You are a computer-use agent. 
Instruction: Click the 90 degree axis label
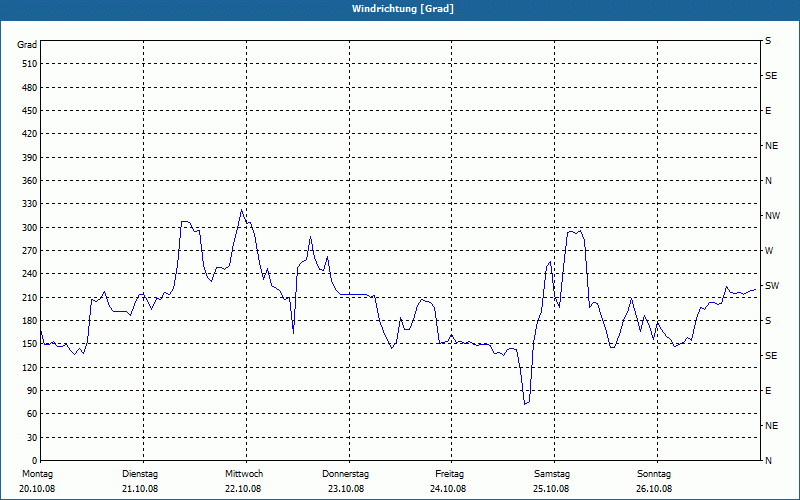pos(32,391)
